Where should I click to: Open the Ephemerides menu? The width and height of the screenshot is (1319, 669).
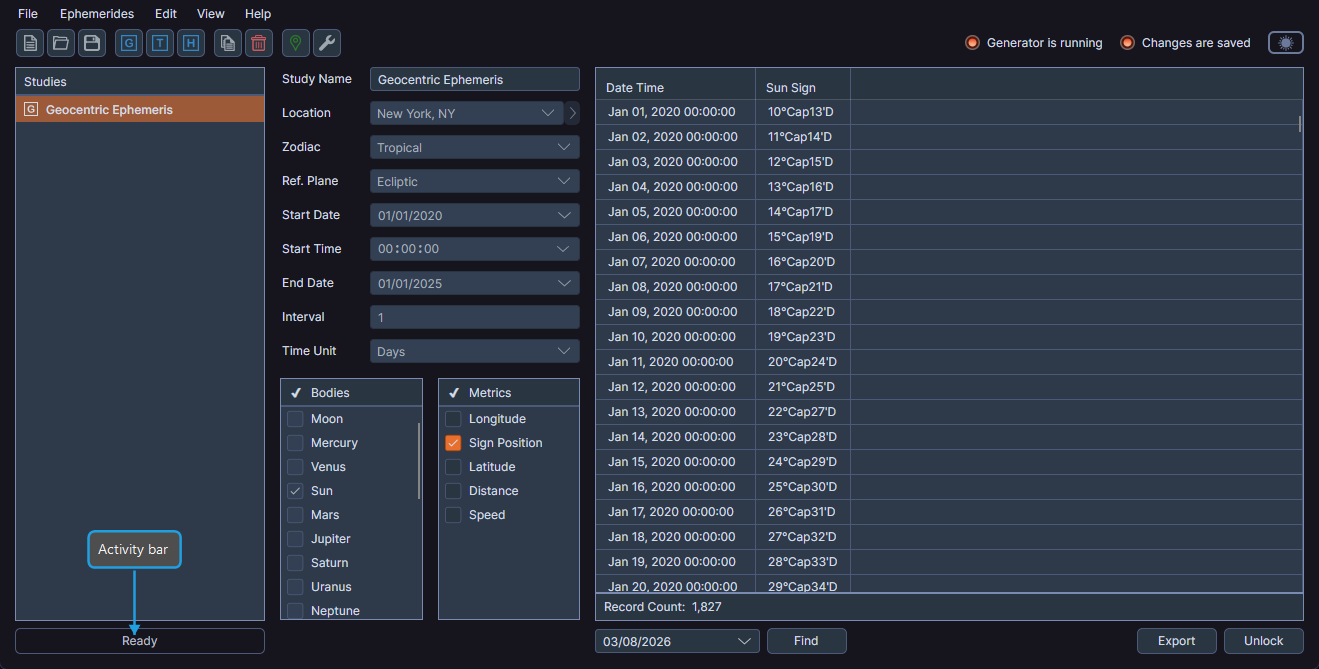coord(96,13)
